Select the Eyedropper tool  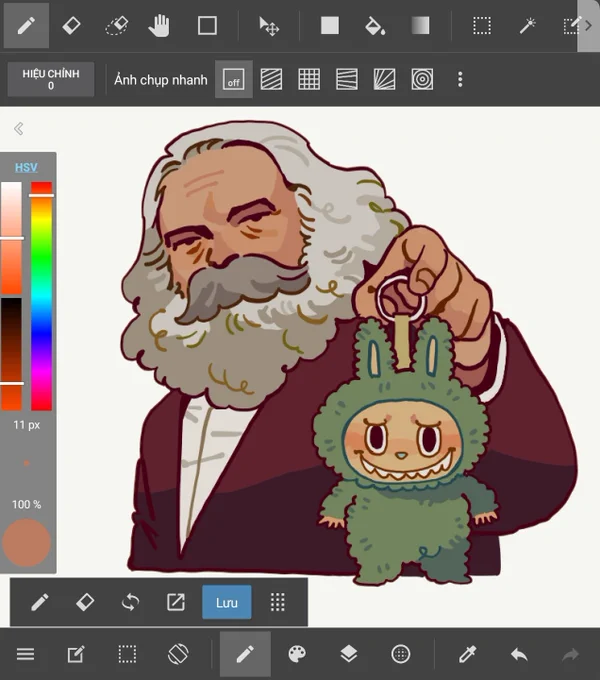467,654
